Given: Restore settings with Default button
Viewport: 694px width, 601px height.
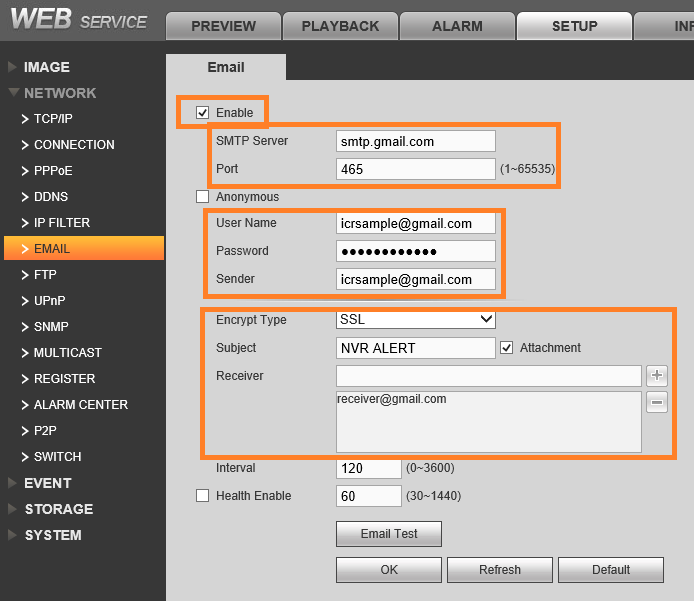Looking at the screenshot, I should click(611, 570).
